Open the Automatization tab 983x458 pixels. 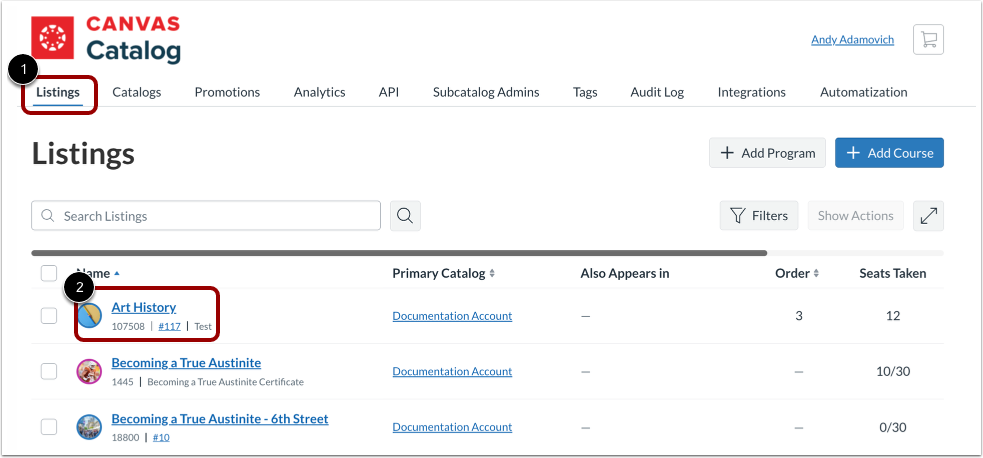[863, 92]
